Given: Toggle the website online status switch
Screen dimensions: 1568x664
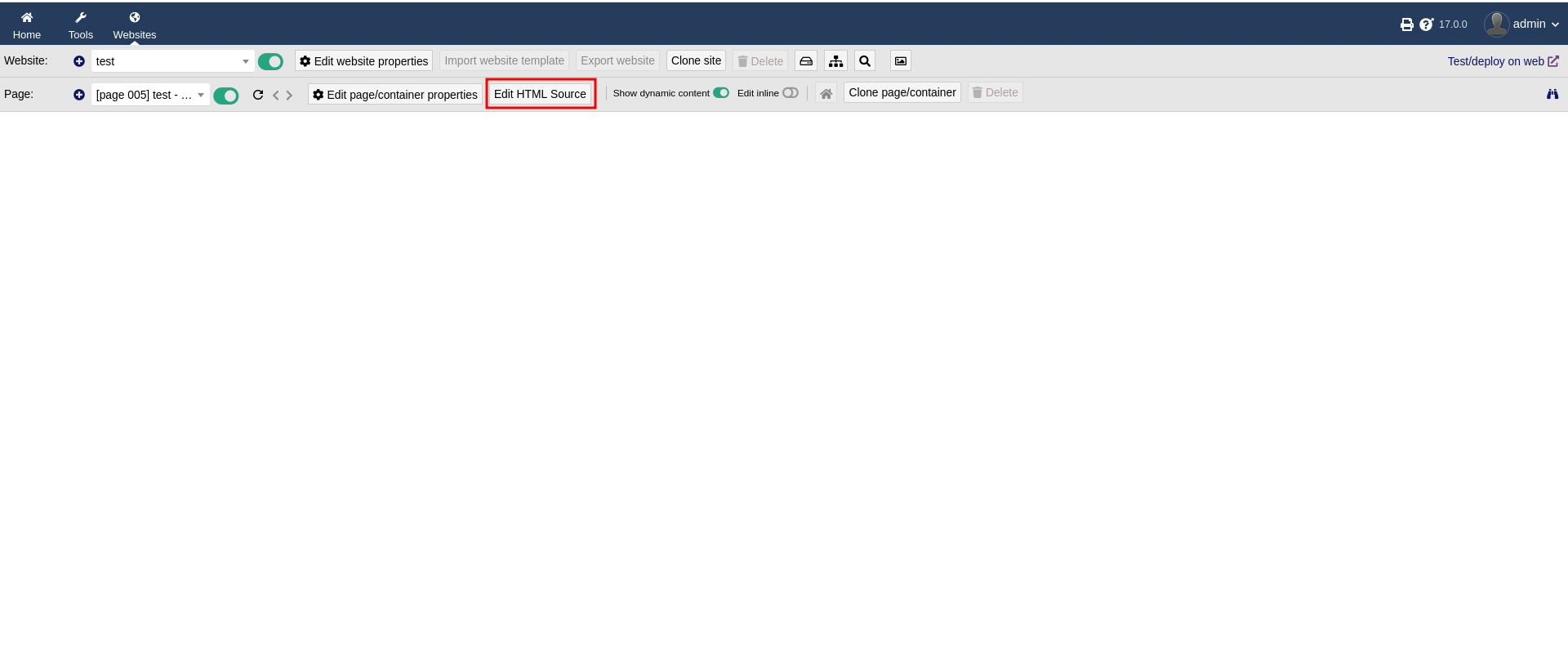Looking at the screenshot, I should [x=270, y=61].
